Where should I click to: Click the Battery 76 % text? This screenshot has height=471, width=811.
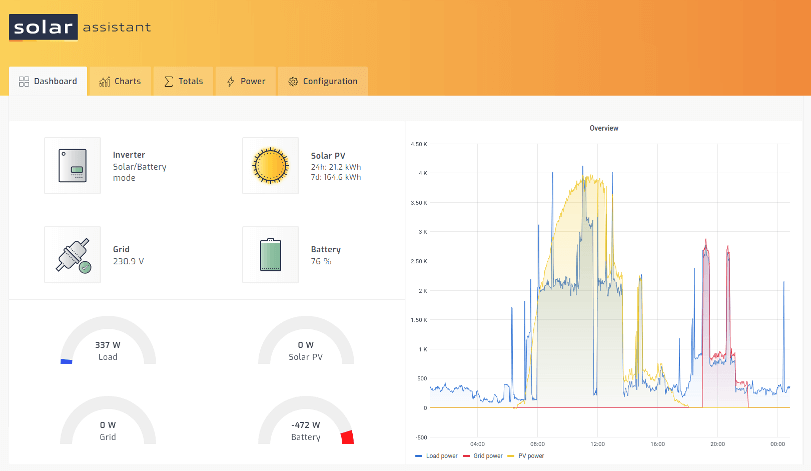pyautogui.click(x=322, y=261)
